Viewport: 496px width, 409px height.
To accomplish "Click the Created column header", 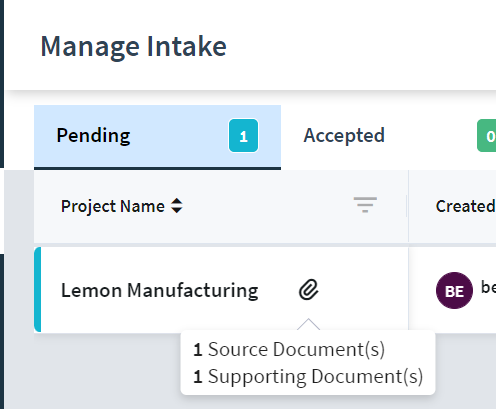I will click(x=466, y=206).
